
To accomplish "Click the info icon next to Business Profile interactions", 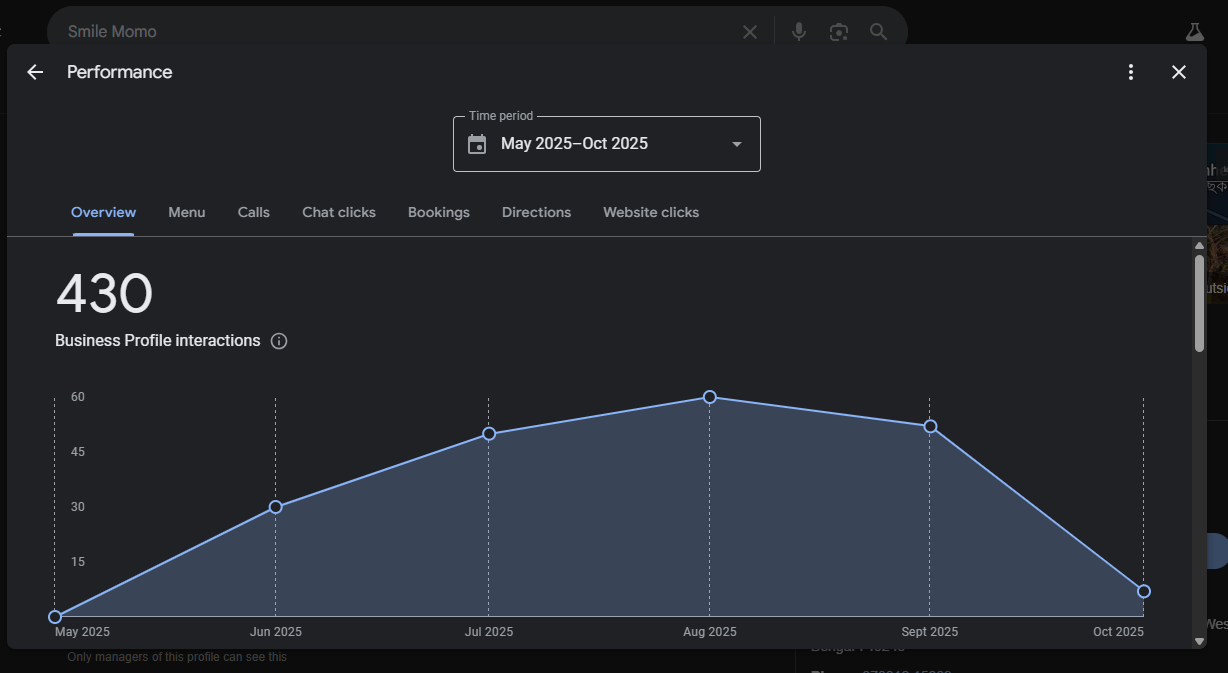I will (279, 341).
